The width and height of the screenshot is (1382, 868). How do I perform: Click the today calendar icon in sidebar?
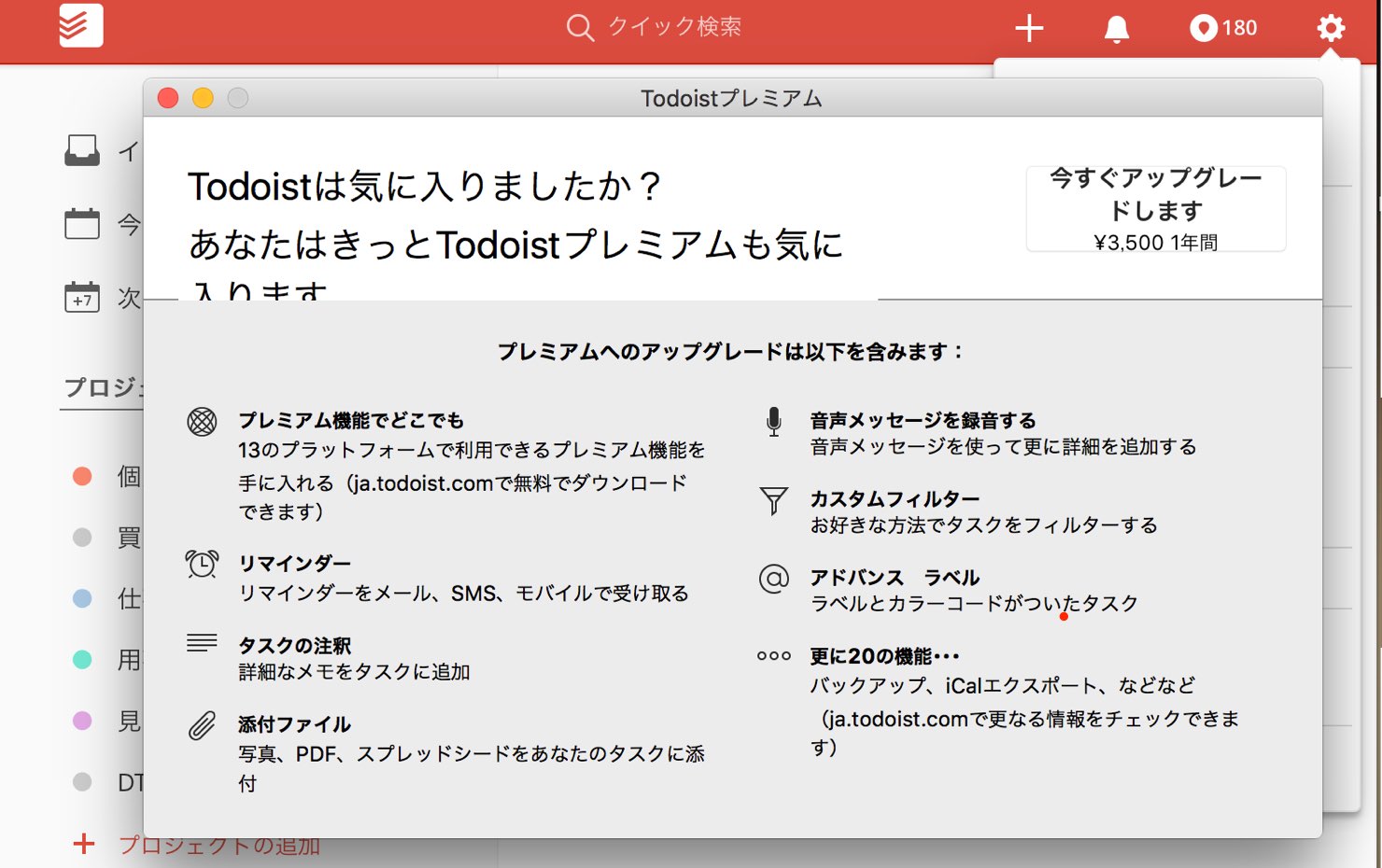tap(82, 223)
